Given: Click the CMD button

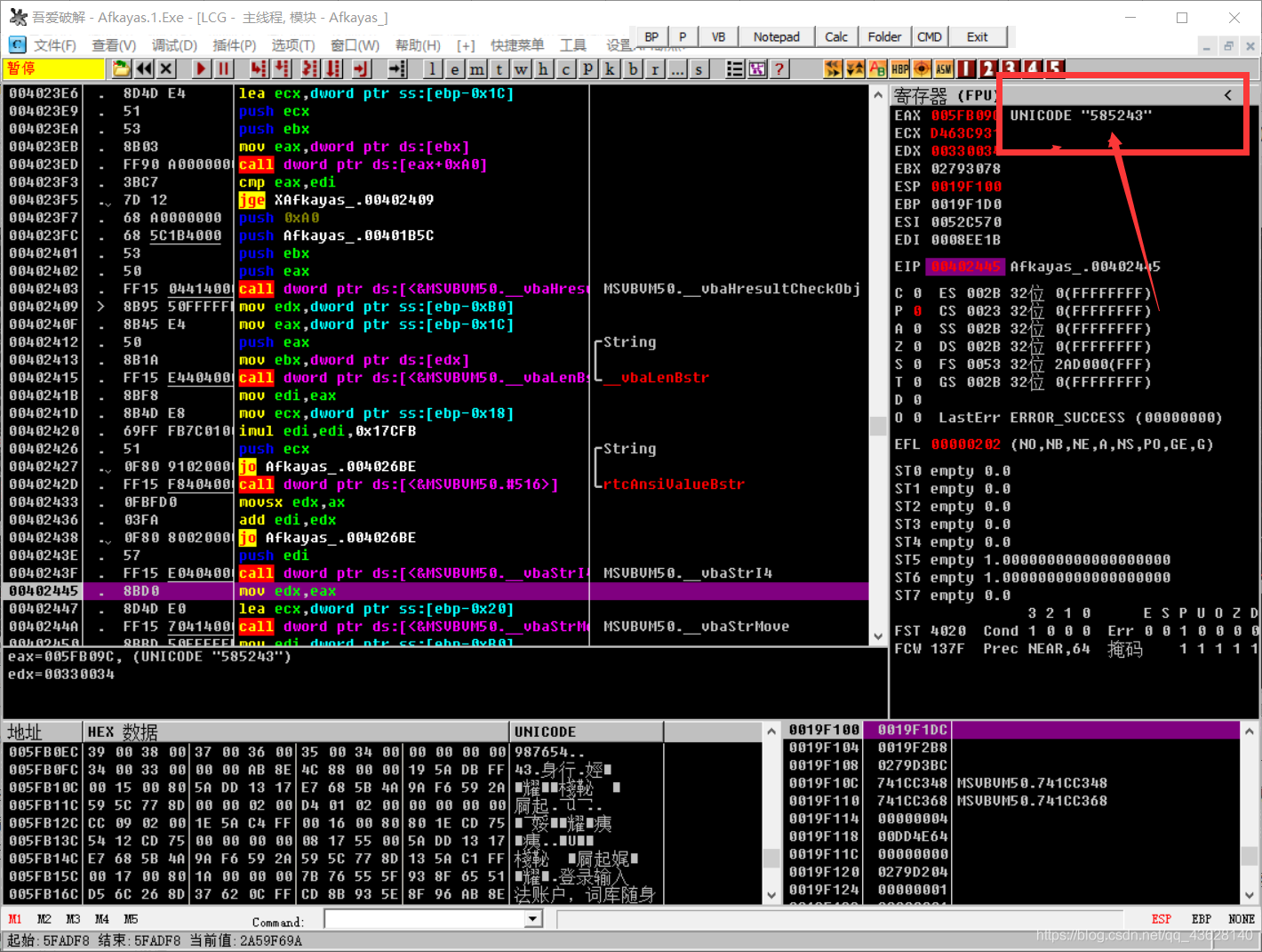Looking at the screenshot, I should (x=930, y=36).
